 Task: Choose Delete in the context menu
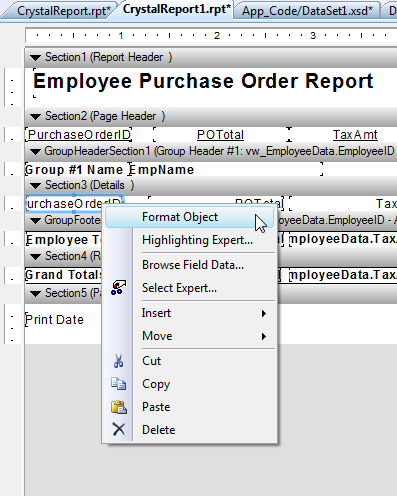click(159, 430)
